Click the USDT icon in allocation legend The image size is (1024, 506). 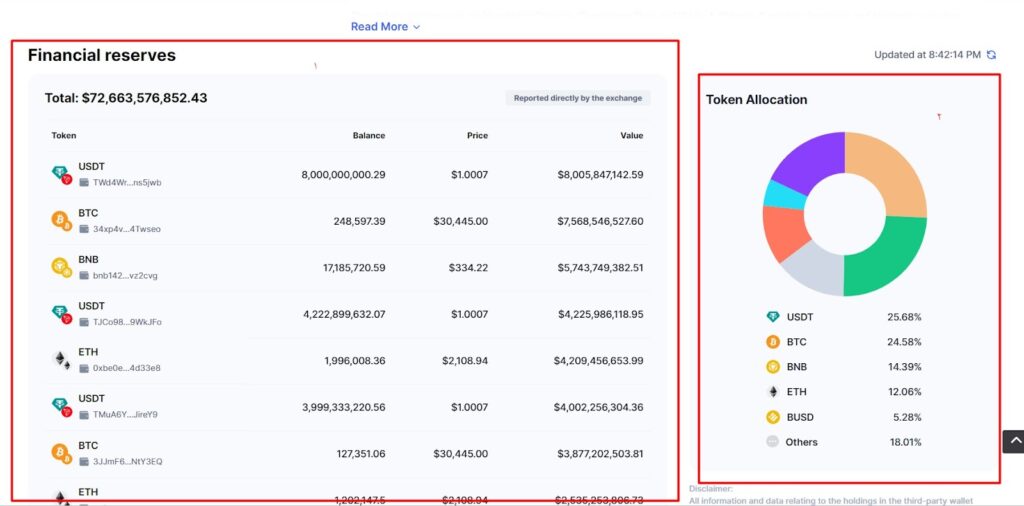(x=773, y=317)
